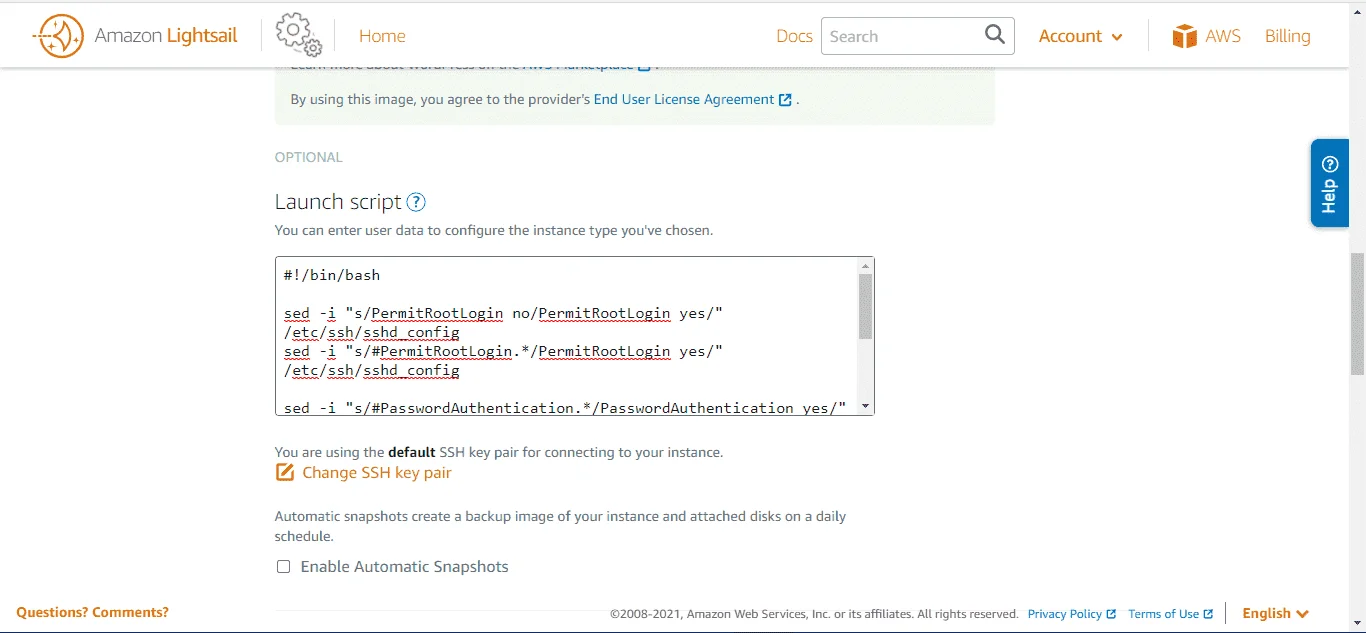The image size is (1366, 633).
Task: Click inside the launch script text area
Action: pos(566,336)
